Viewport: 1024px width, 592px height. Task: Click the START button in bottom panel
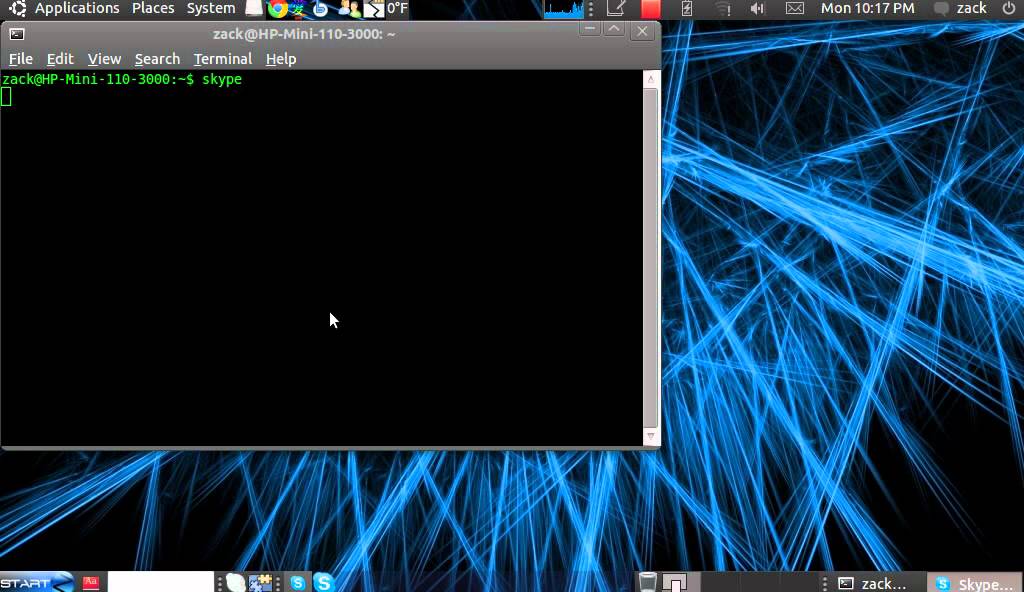37,582
